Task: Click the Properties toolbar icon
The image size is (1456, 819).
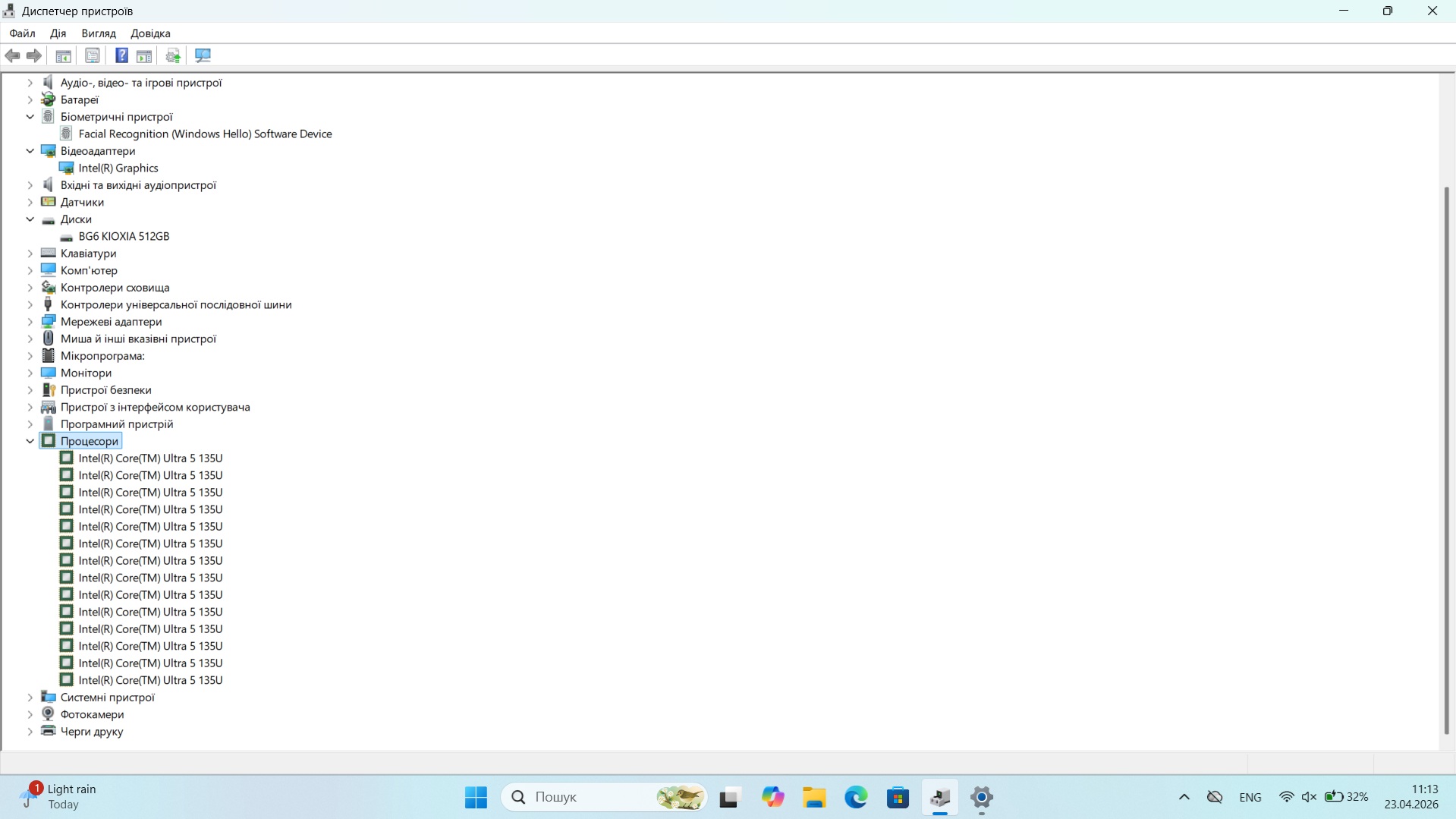Action: point(93,55)
